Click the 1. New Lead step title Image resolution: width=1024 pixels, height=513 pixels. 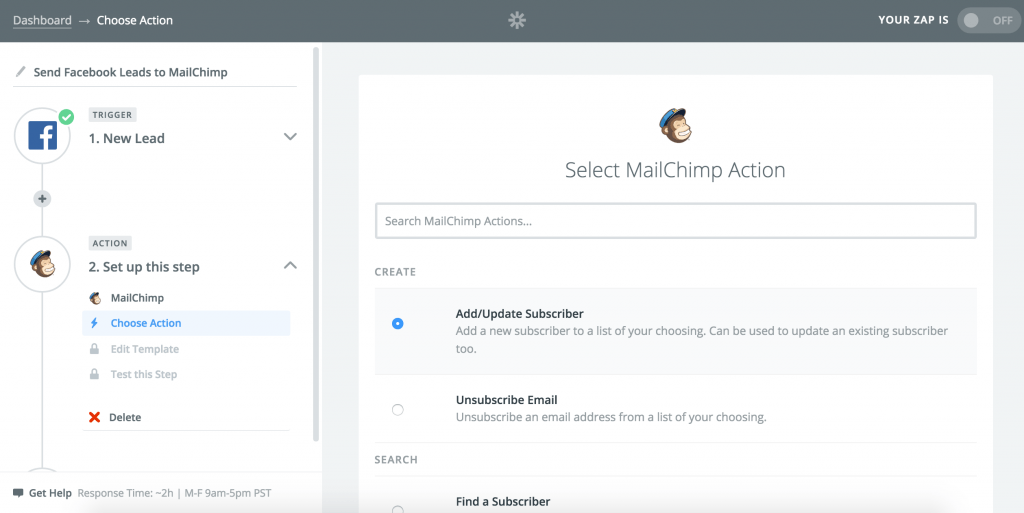(127, 138)
